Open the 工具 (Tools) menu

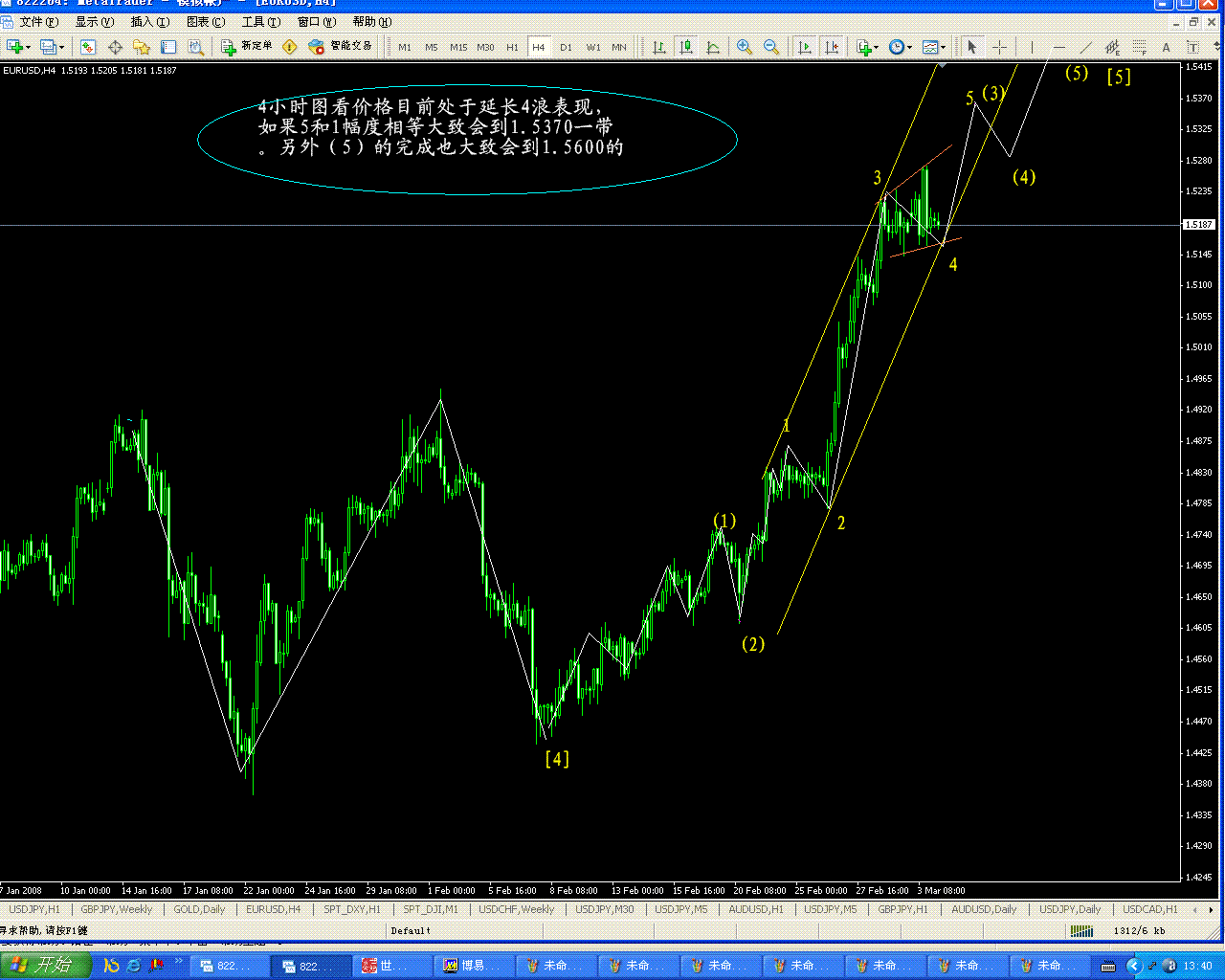click(261, 21)
